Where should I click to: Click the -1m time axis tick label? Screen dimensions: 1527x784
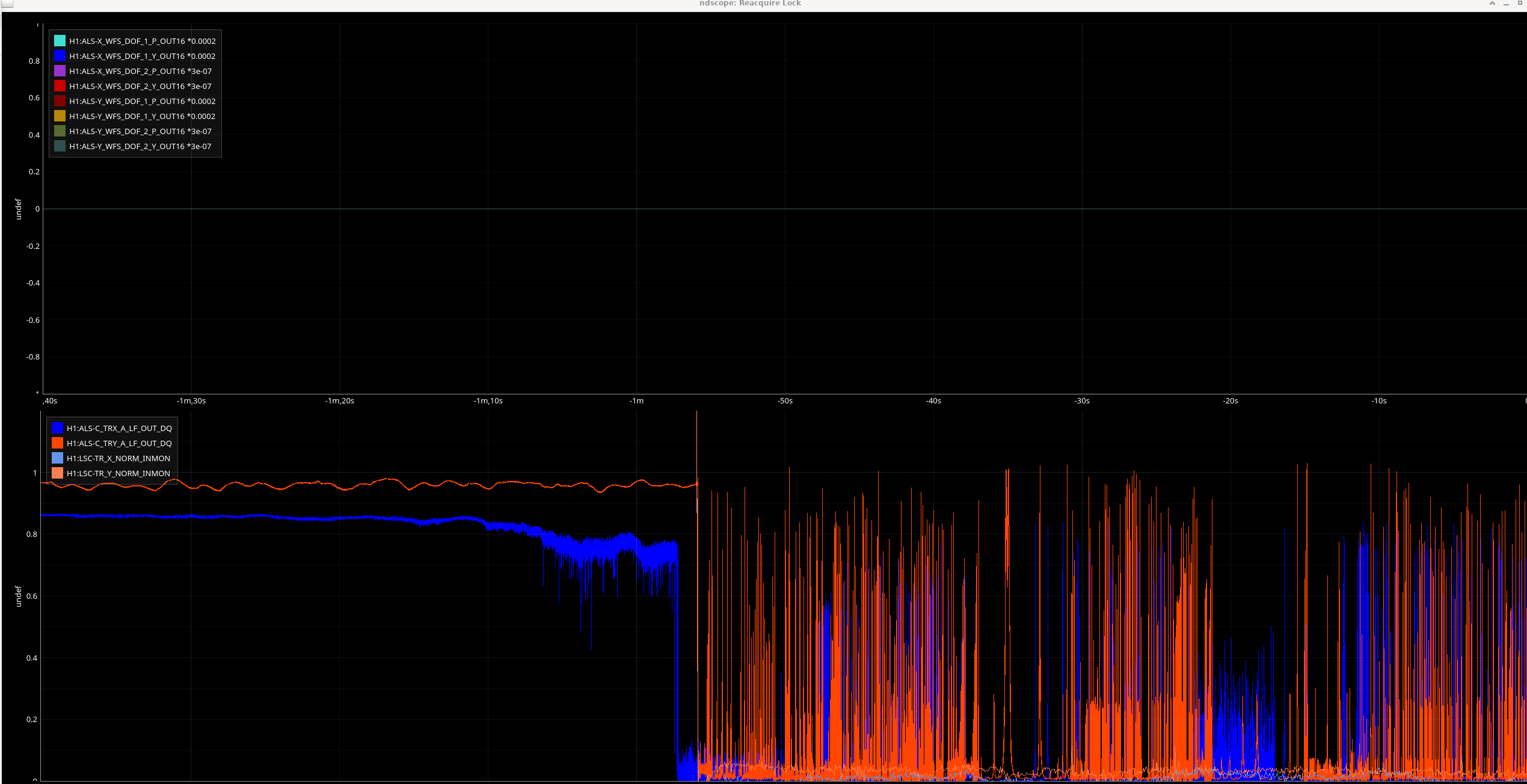click(x=636, y=400)
